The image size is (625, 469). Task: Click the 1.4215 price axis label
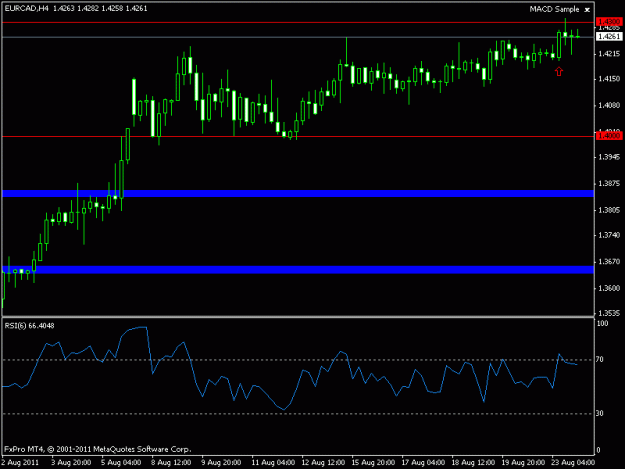point(609,54)
